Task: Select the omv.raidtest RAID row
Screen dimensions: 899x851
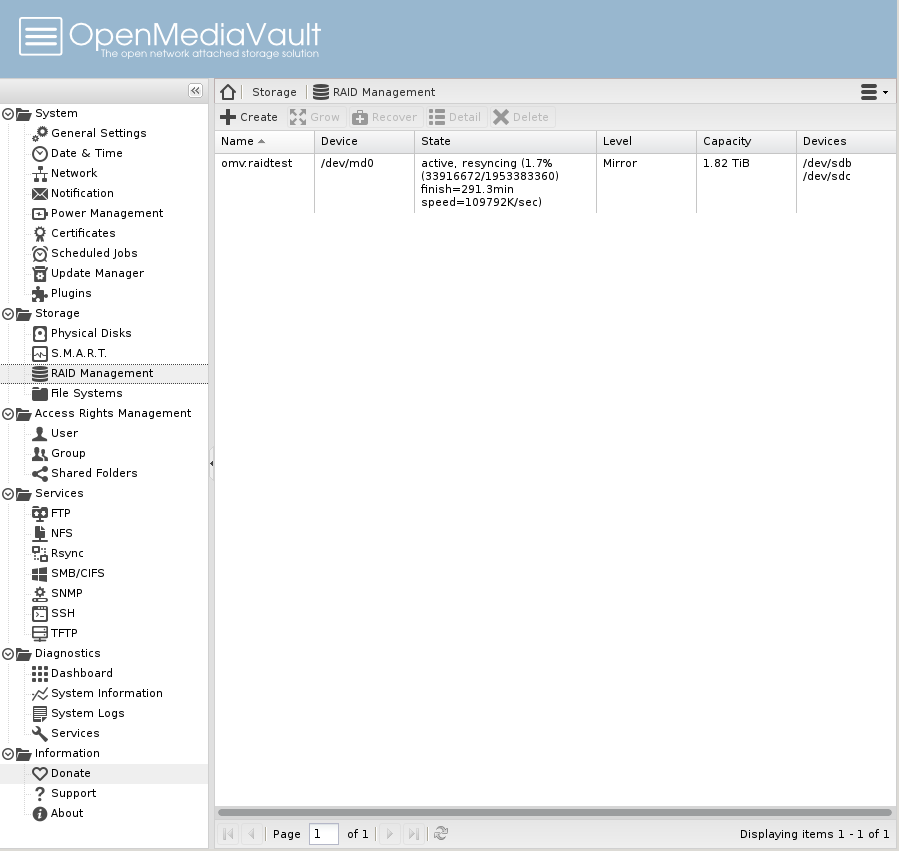Action: pyautogui.click(x=257, y=163)
